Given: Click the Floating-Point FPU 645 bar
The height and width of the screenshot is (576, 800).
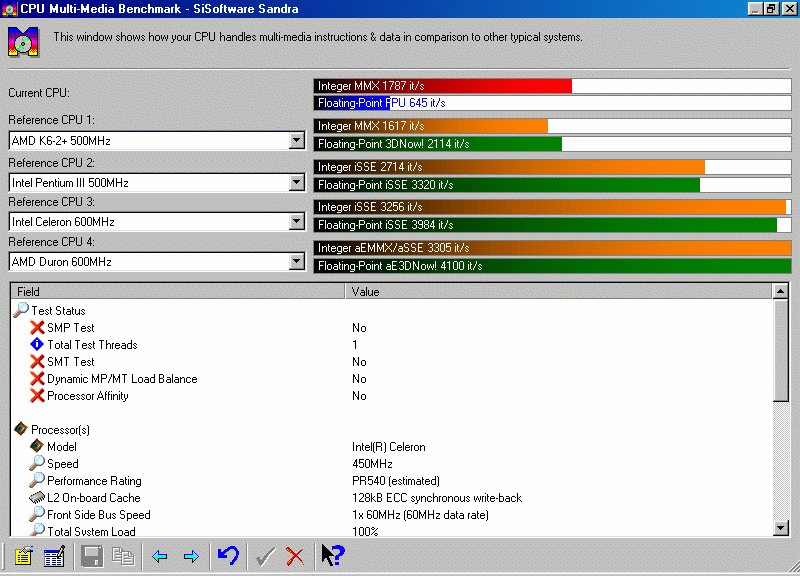Looking at the screenshot, I should tap(553, 103).
